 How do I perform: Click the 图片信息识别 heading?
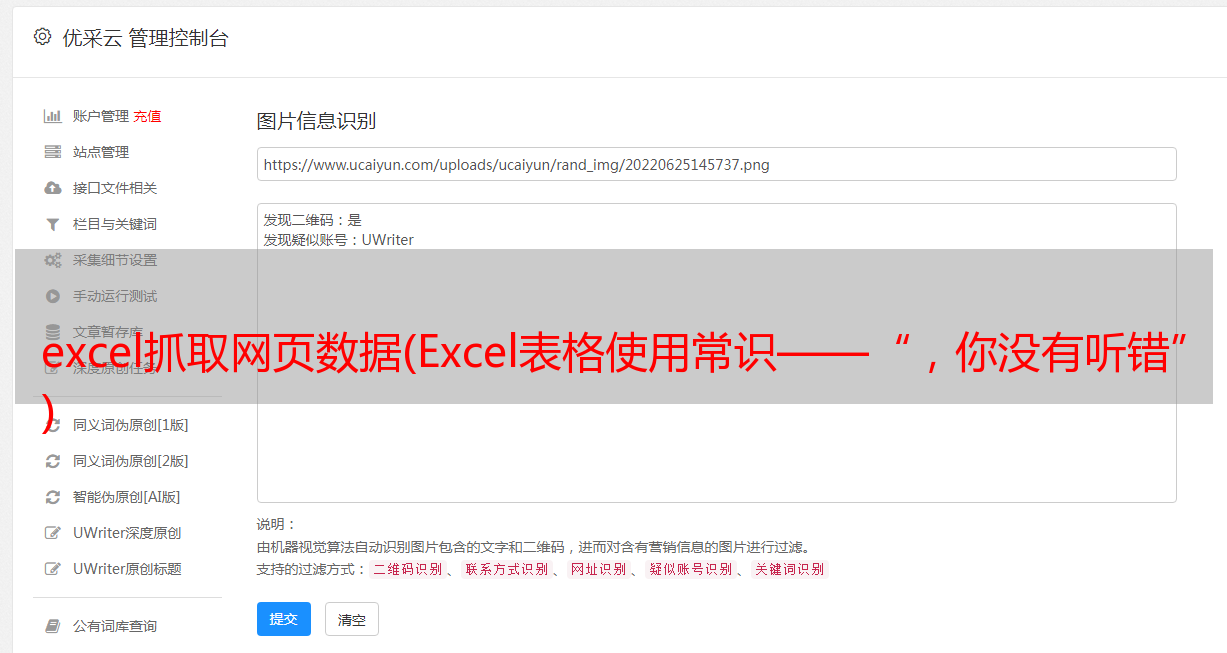click(316, 121)
